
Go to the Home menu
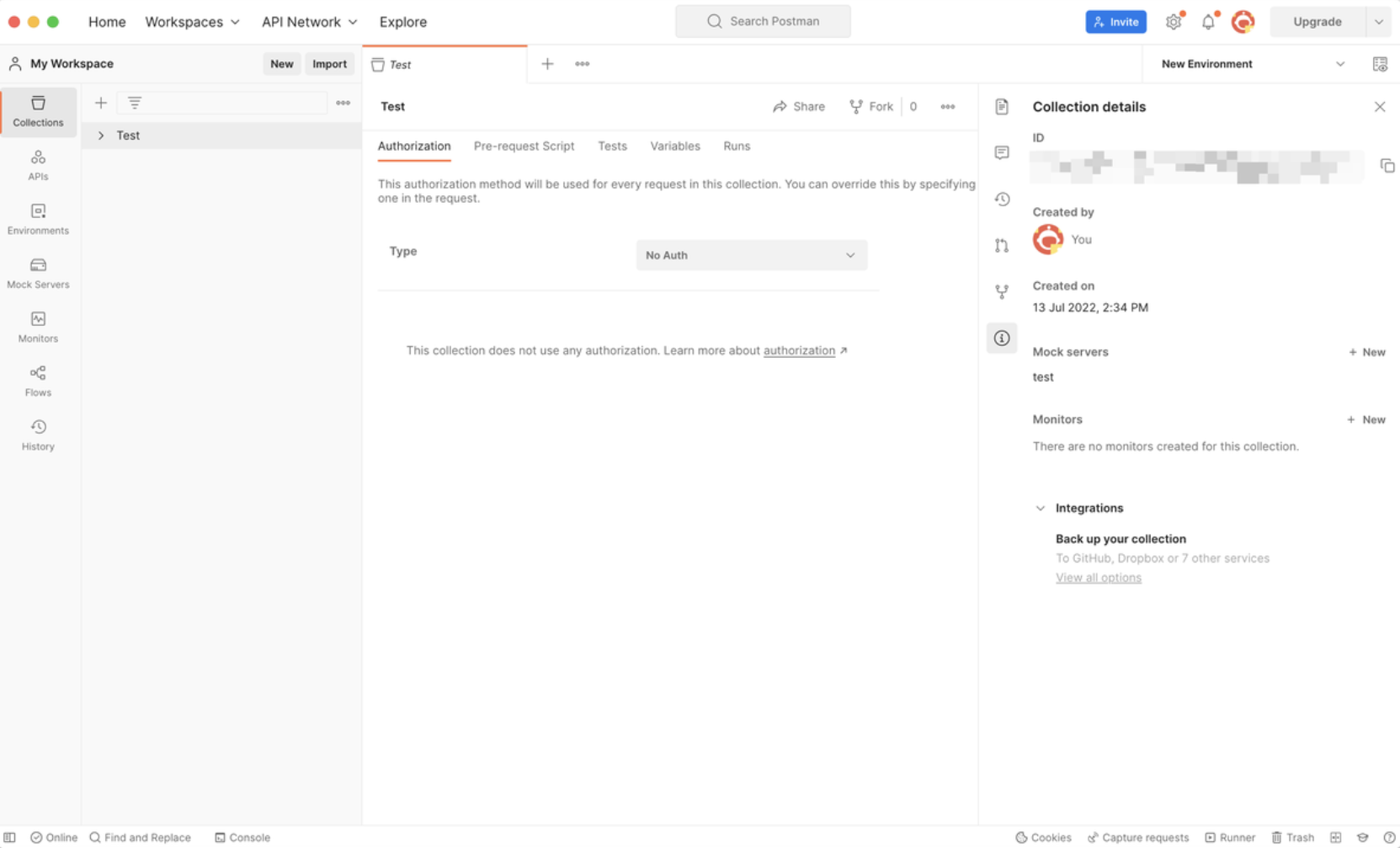pos(107,22)
